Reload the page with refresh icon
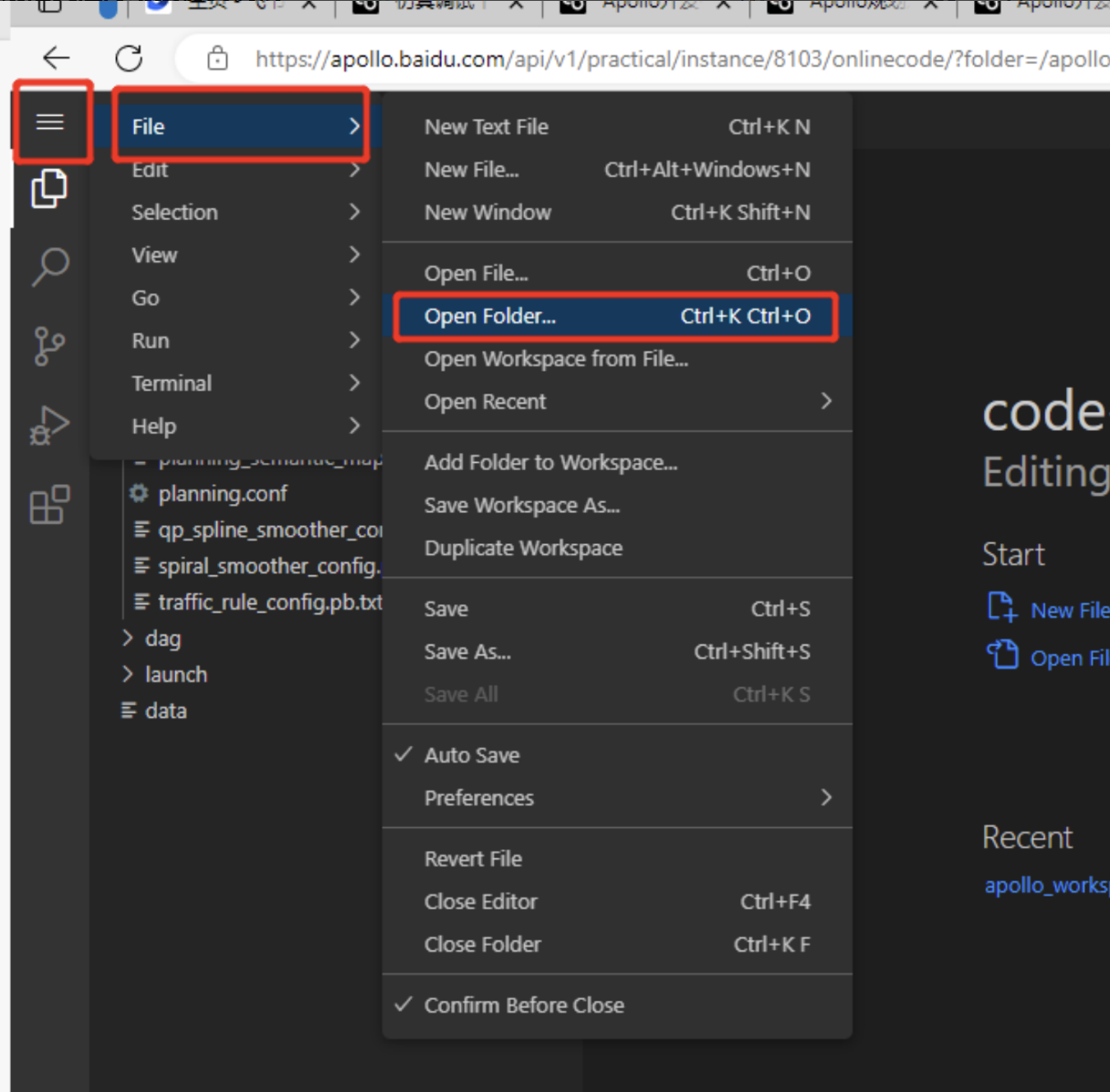 [x=129, y=58]
